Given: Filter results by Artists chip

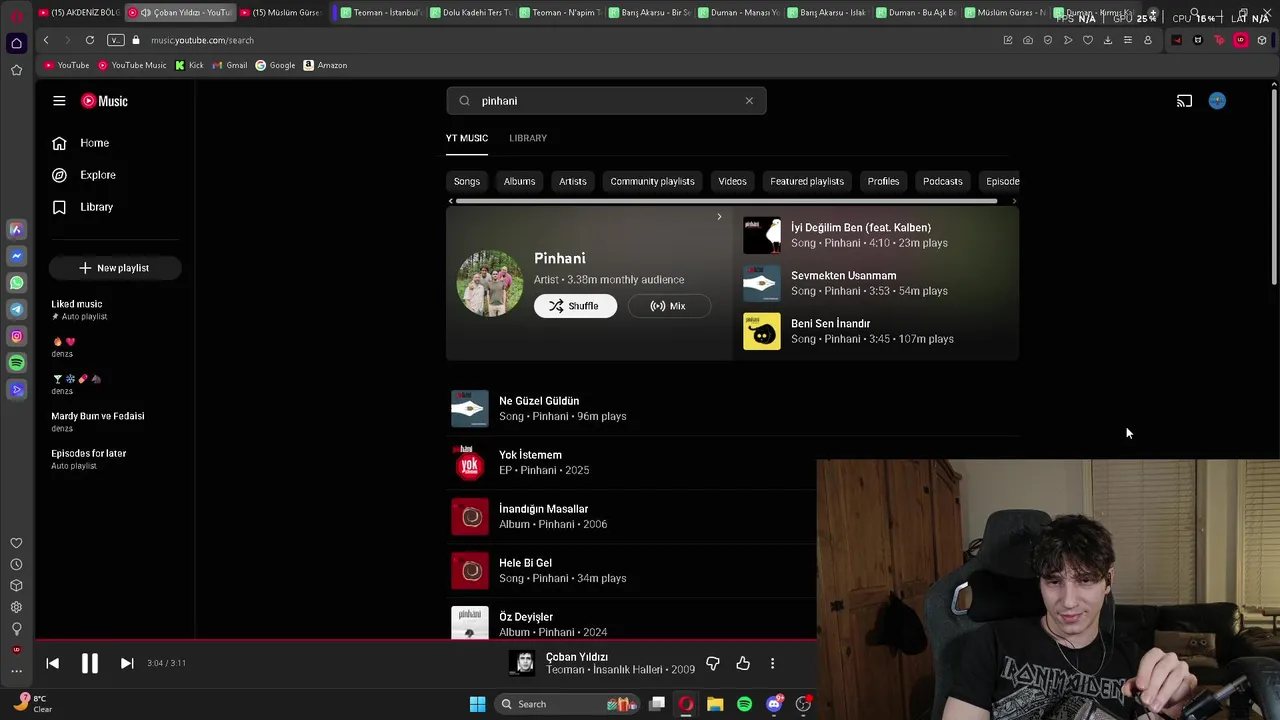Looking at the screenshot, I should (573, 181).
